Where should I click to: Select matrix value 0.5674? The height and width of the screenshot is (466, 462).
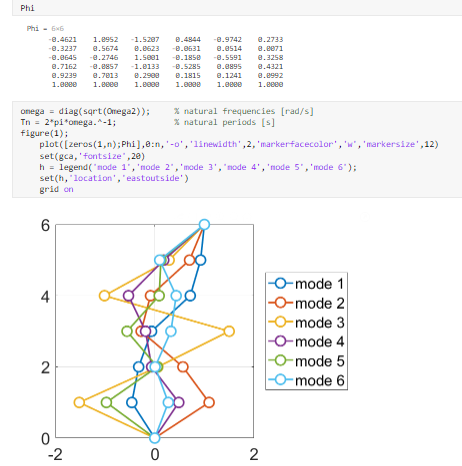pyautogui.click(x=105, y=48)
